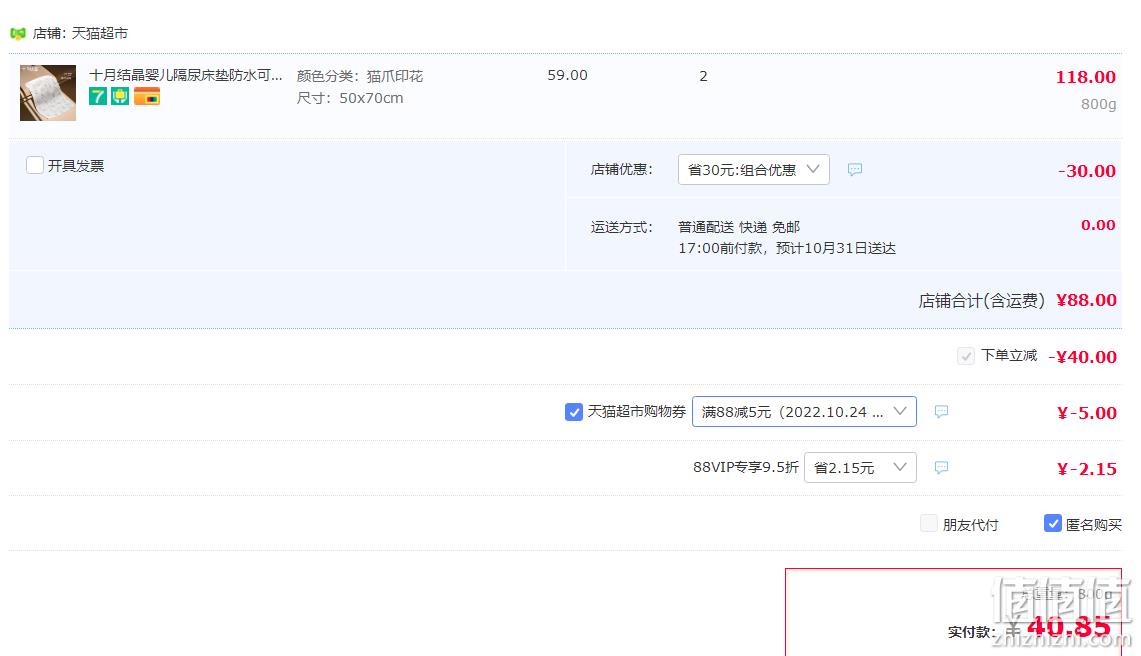
Task: Click the comment icon beside the shopping coupon
Action: (941, 412)
